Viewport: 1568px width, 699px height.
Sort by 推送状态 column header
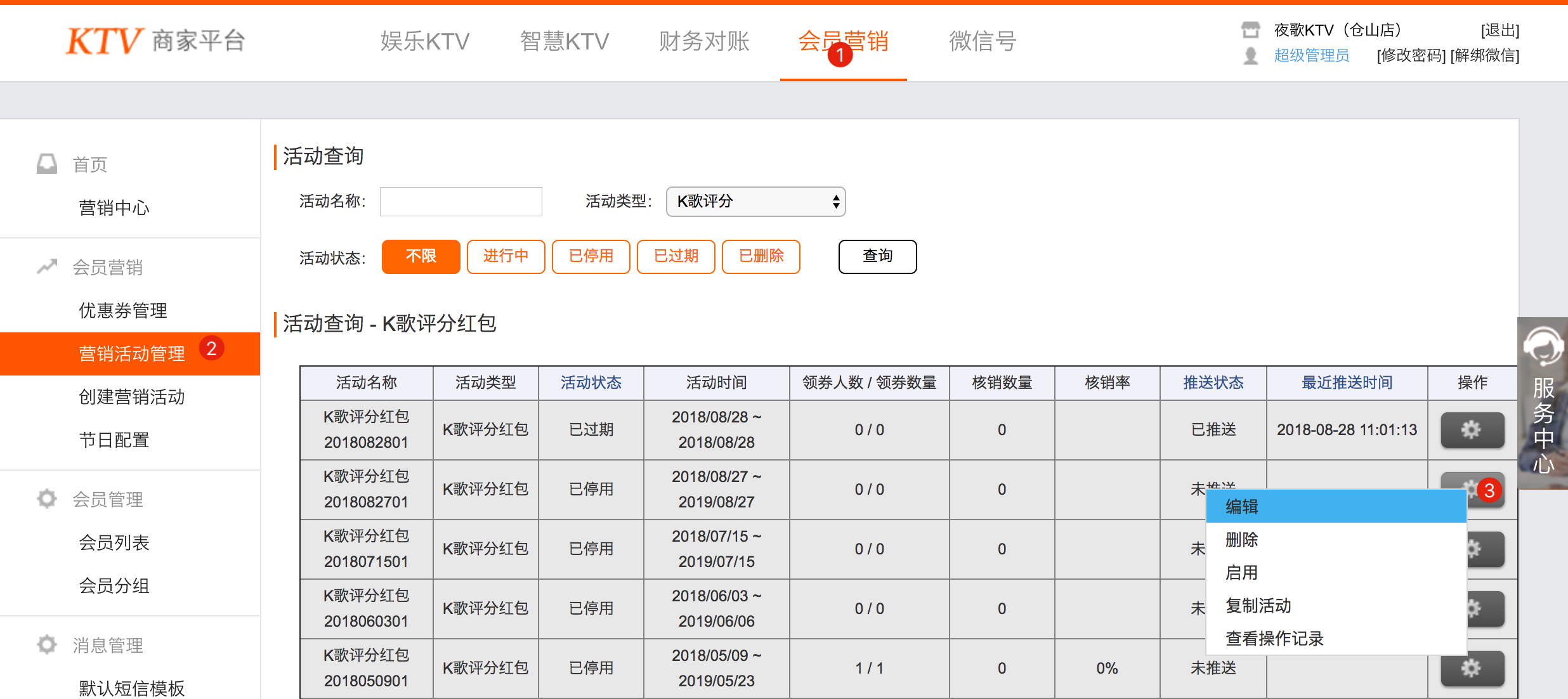point(1213,382)
